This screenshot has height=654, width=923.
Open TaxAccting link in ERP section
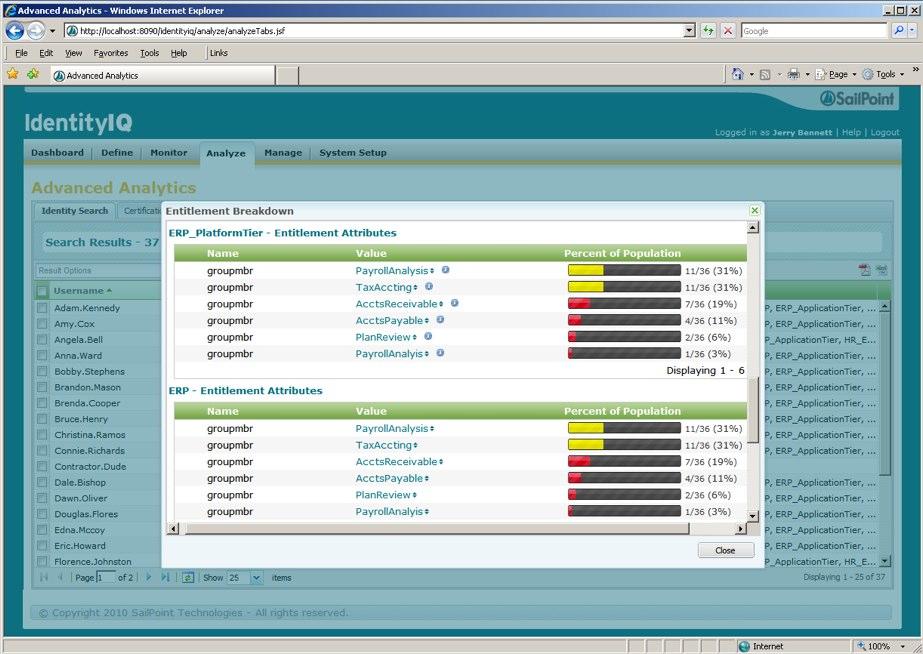tap(383, 445)
